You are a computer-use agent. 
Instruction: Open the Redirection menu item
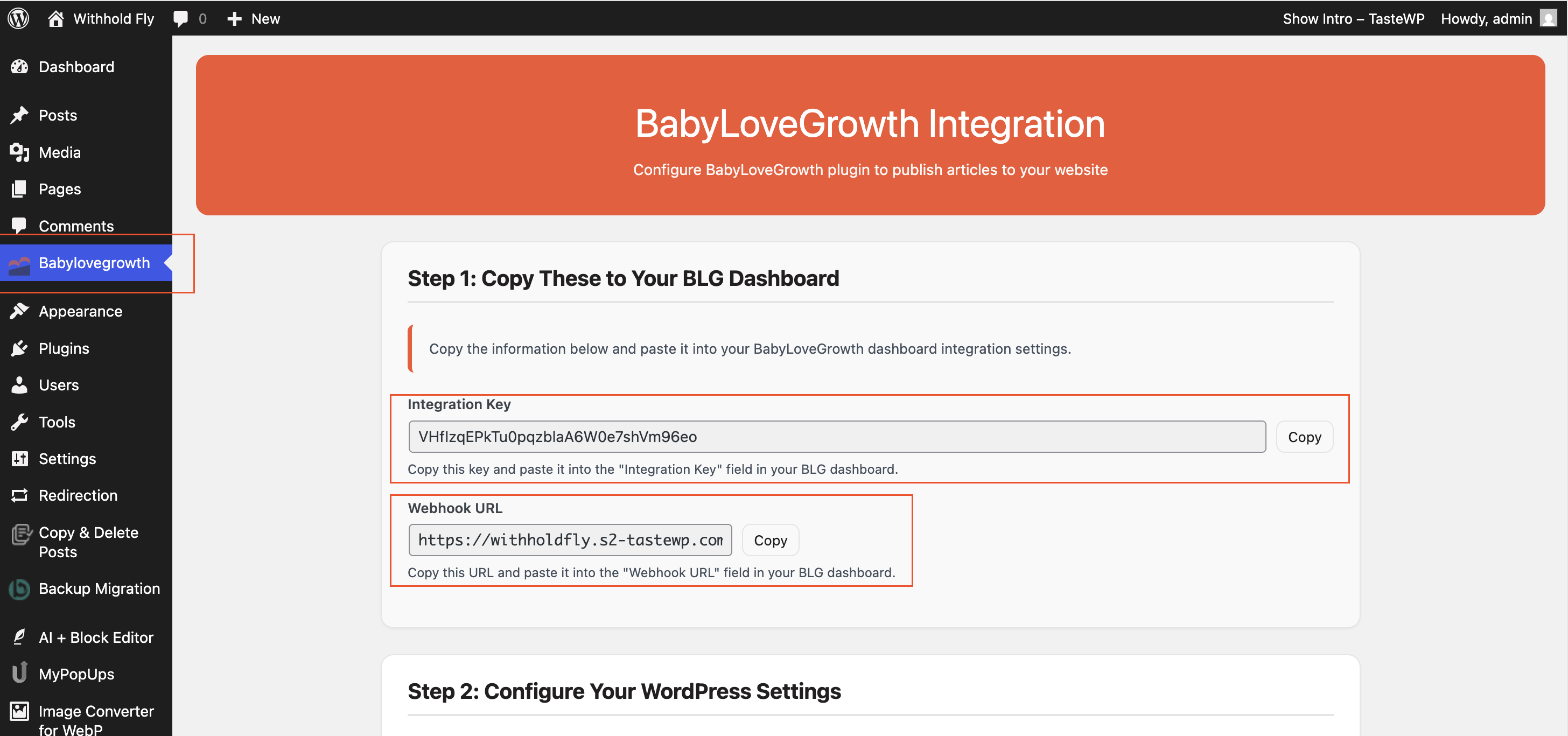coord(78,495)
